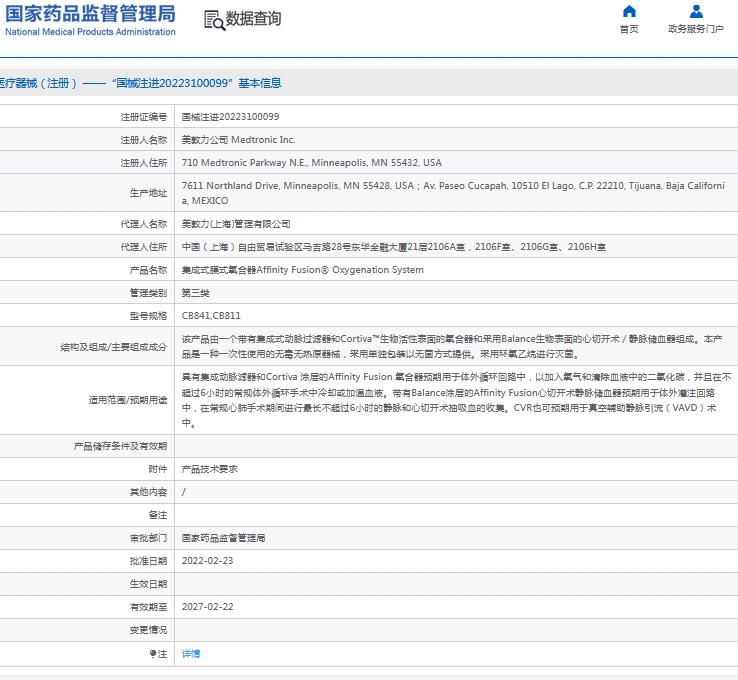This screenshot has width=738, height=680.
Task: Click the 注册人名称 row label
Action: tap(144, 140)
